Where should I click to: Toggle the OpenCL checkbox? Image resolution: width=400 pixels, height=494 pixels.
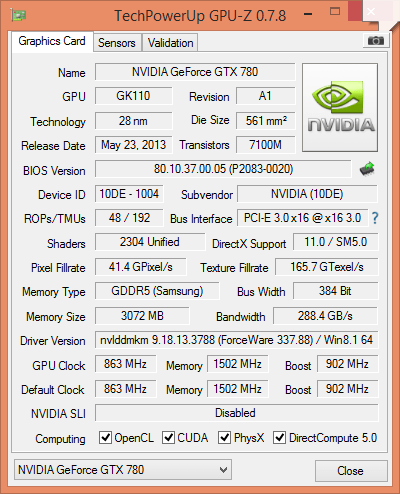[x=105, y=437]
